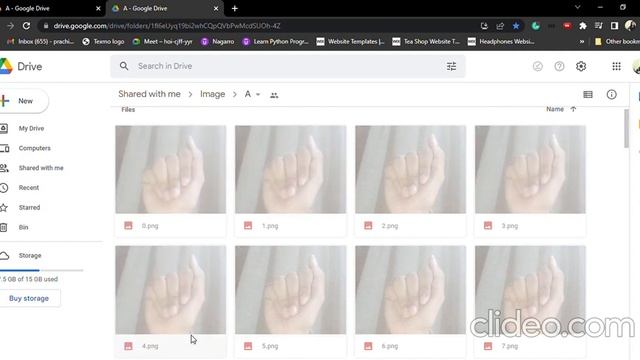640x360 pixels.
Task: Select 6.png thumbnail
Action: point(411,290)
